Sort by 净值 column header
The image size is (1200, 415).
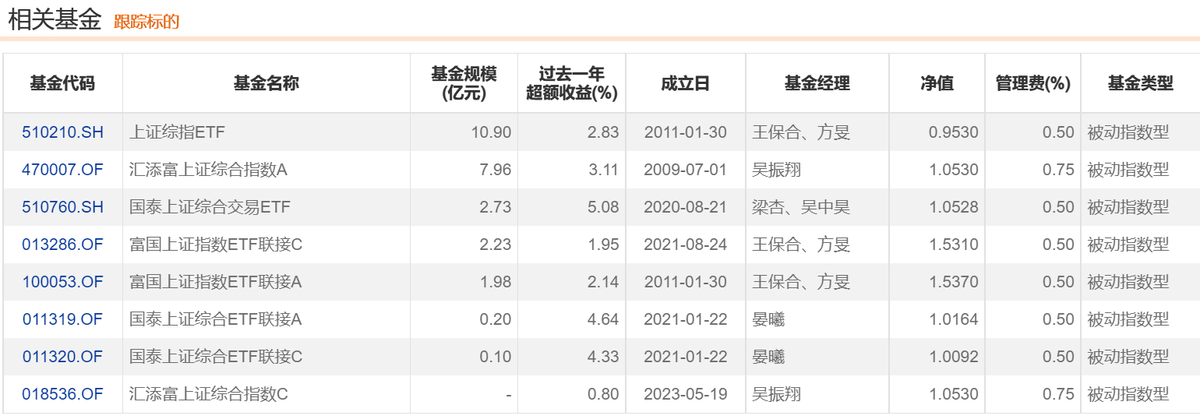tap(937, 84)
